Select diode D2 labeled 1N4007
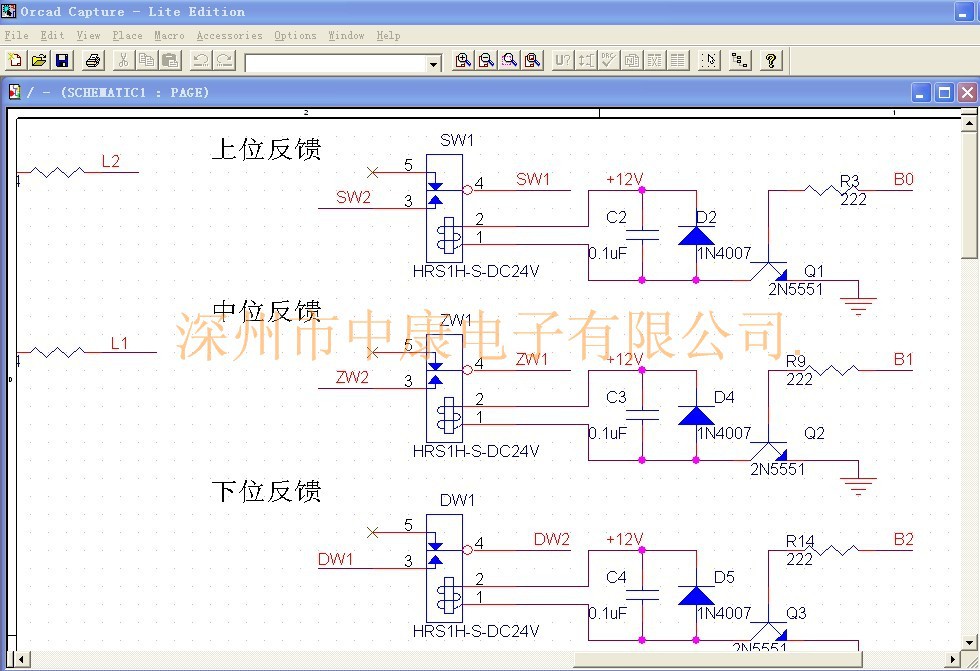The image size is (980, 671). (697, 237)
